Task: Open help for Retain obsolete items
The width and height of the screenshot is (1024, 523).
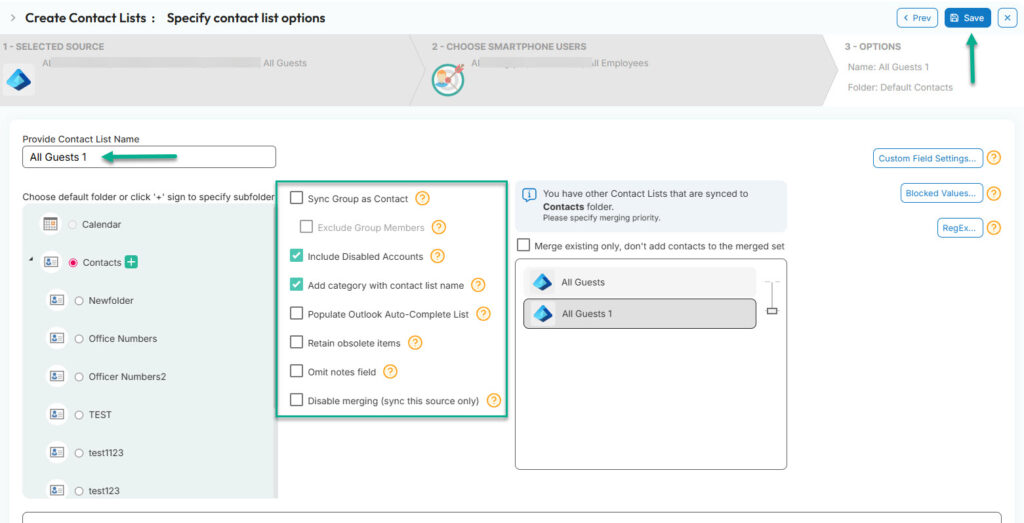Action: coord(415,343)
